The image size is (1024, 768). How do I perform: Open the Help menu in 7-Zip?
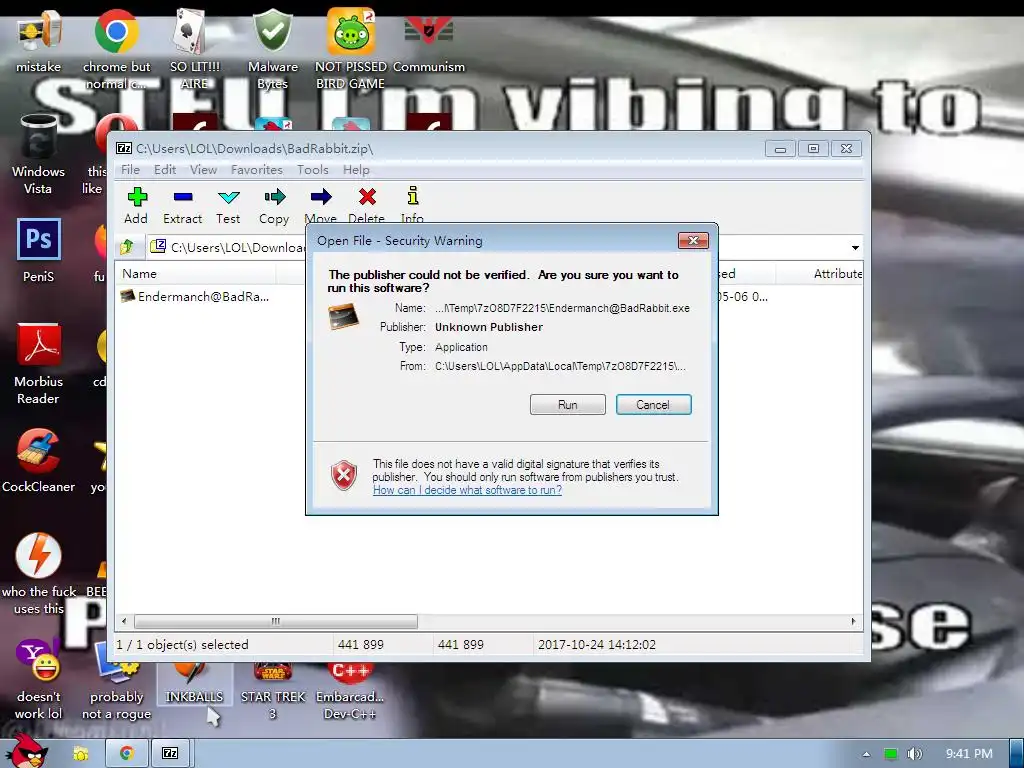click(x=356, y=170)
